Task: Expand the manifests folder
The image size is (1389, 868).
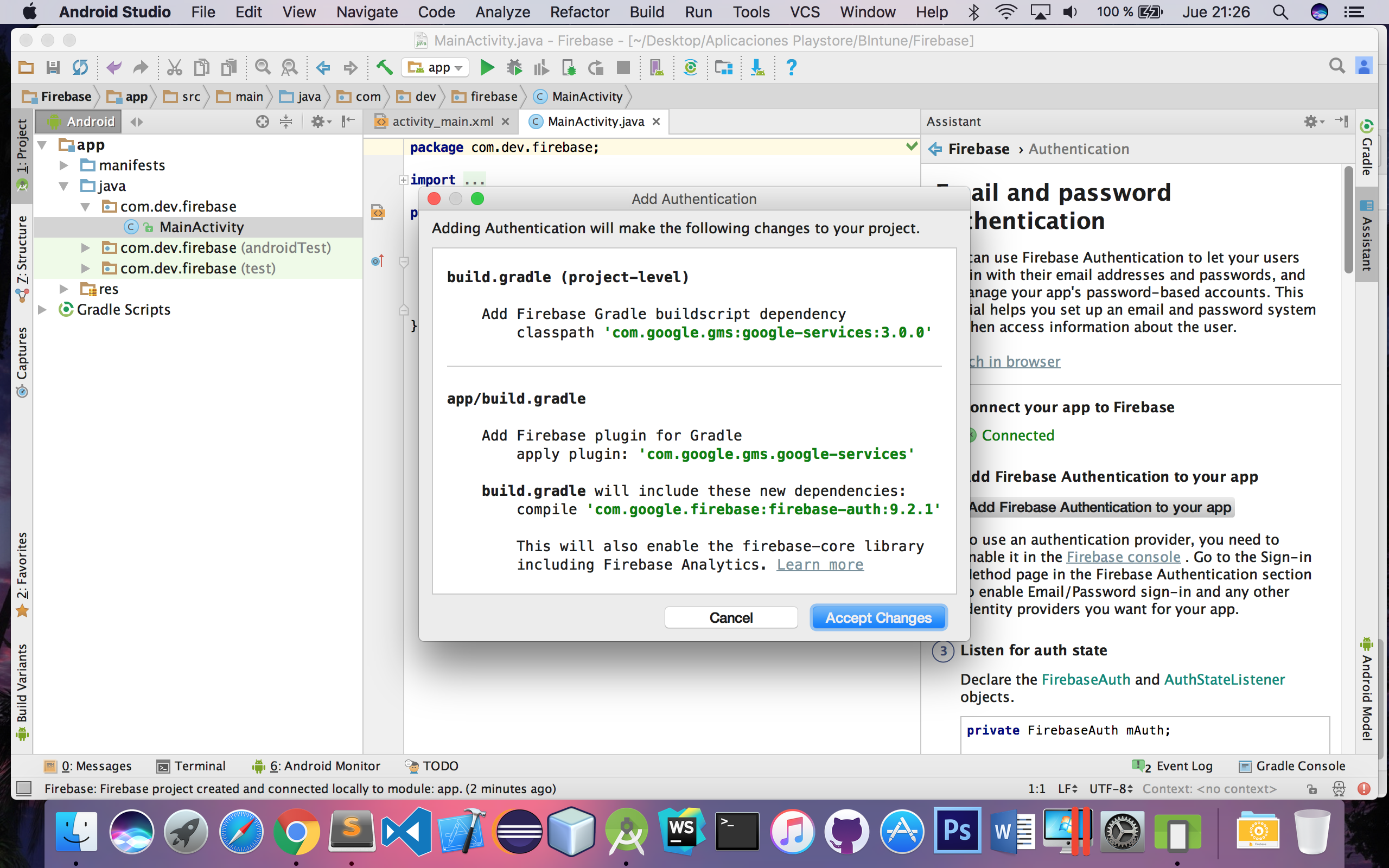Action: click(63, 165)
